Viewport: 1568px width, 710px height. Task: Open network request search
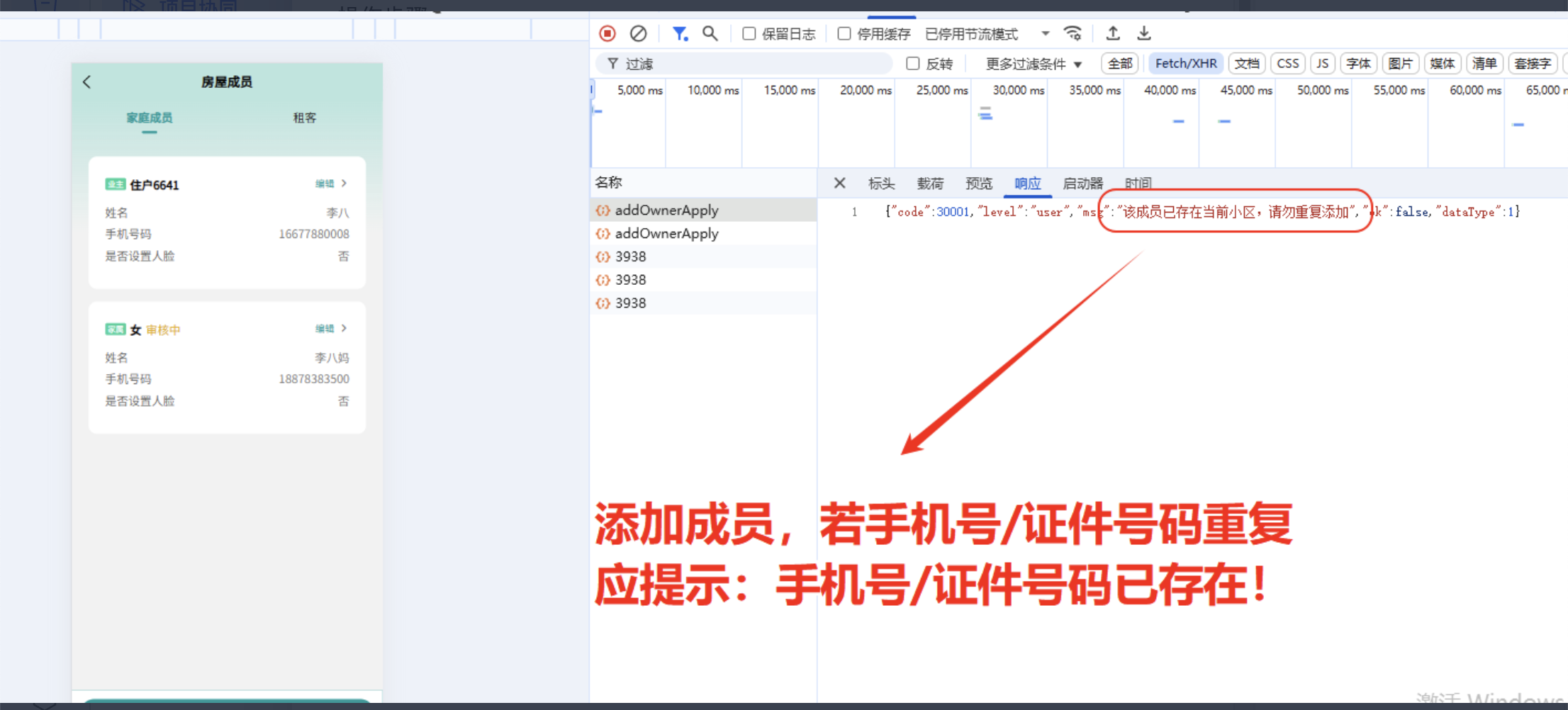(x=710, y=33)
